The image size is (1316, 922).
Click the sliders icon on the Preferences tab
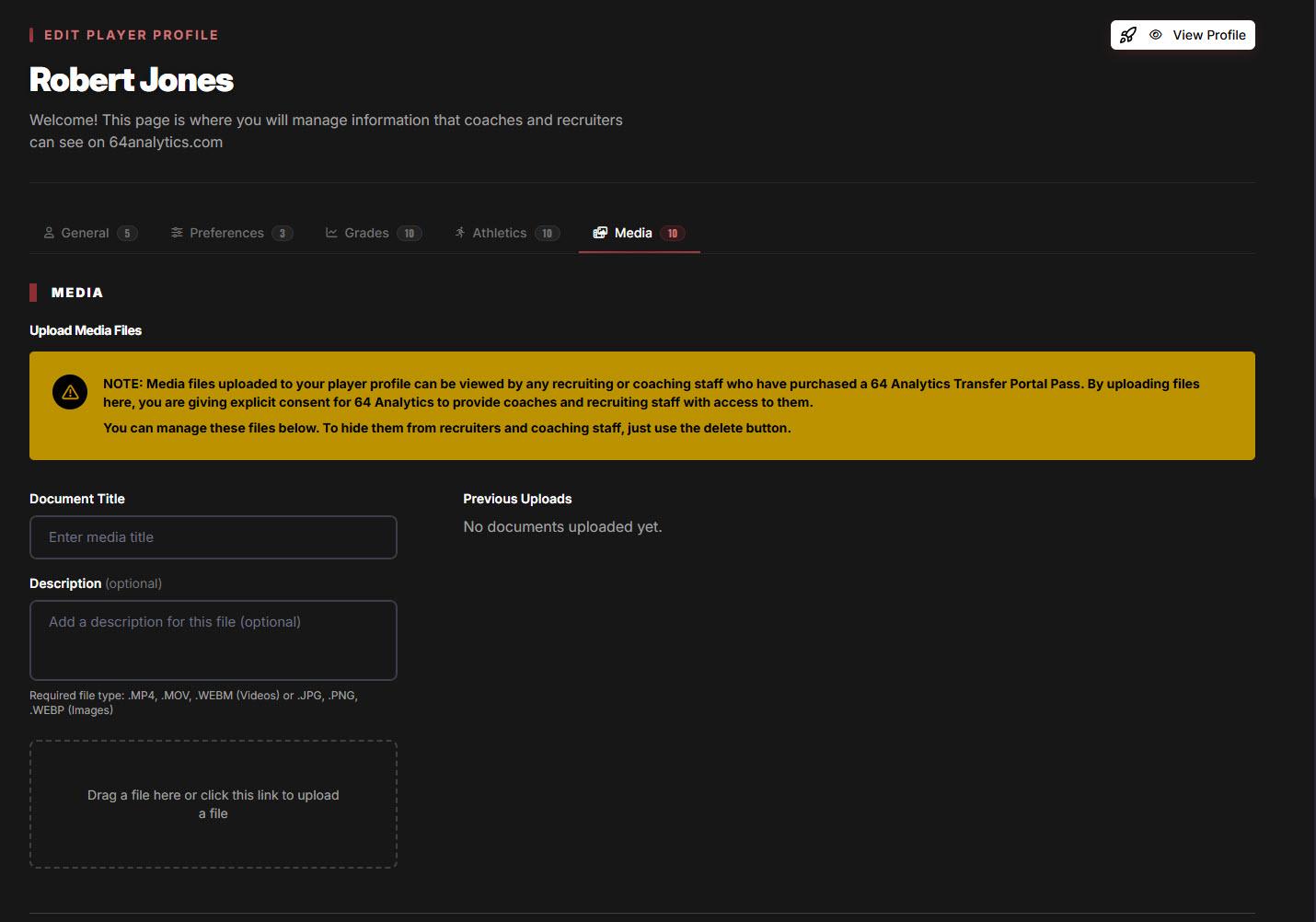pyautogui.click(x=177, y=232)
